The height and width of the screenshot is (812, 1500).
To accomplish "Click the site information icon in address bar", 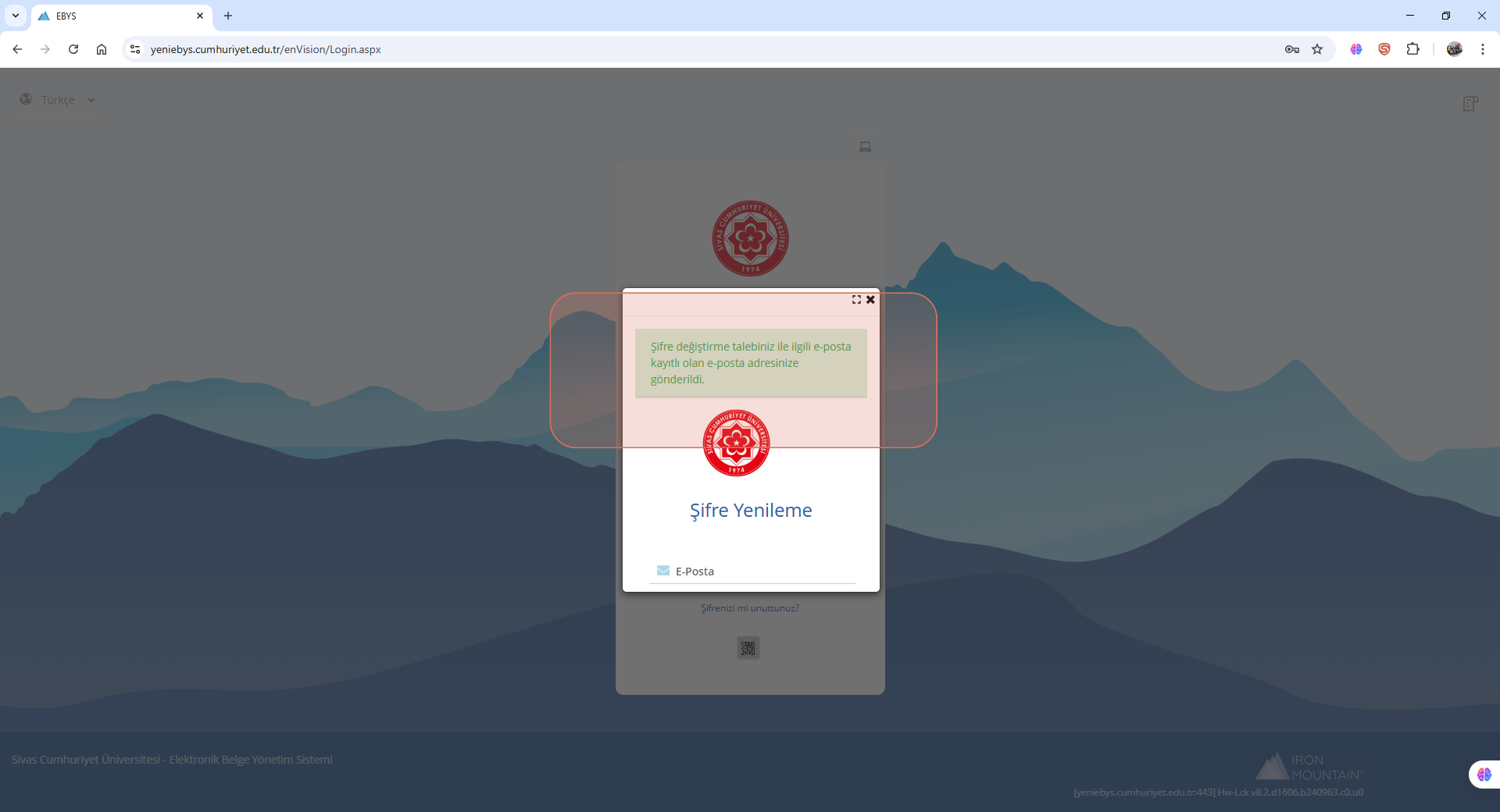I will coord(135,49).
